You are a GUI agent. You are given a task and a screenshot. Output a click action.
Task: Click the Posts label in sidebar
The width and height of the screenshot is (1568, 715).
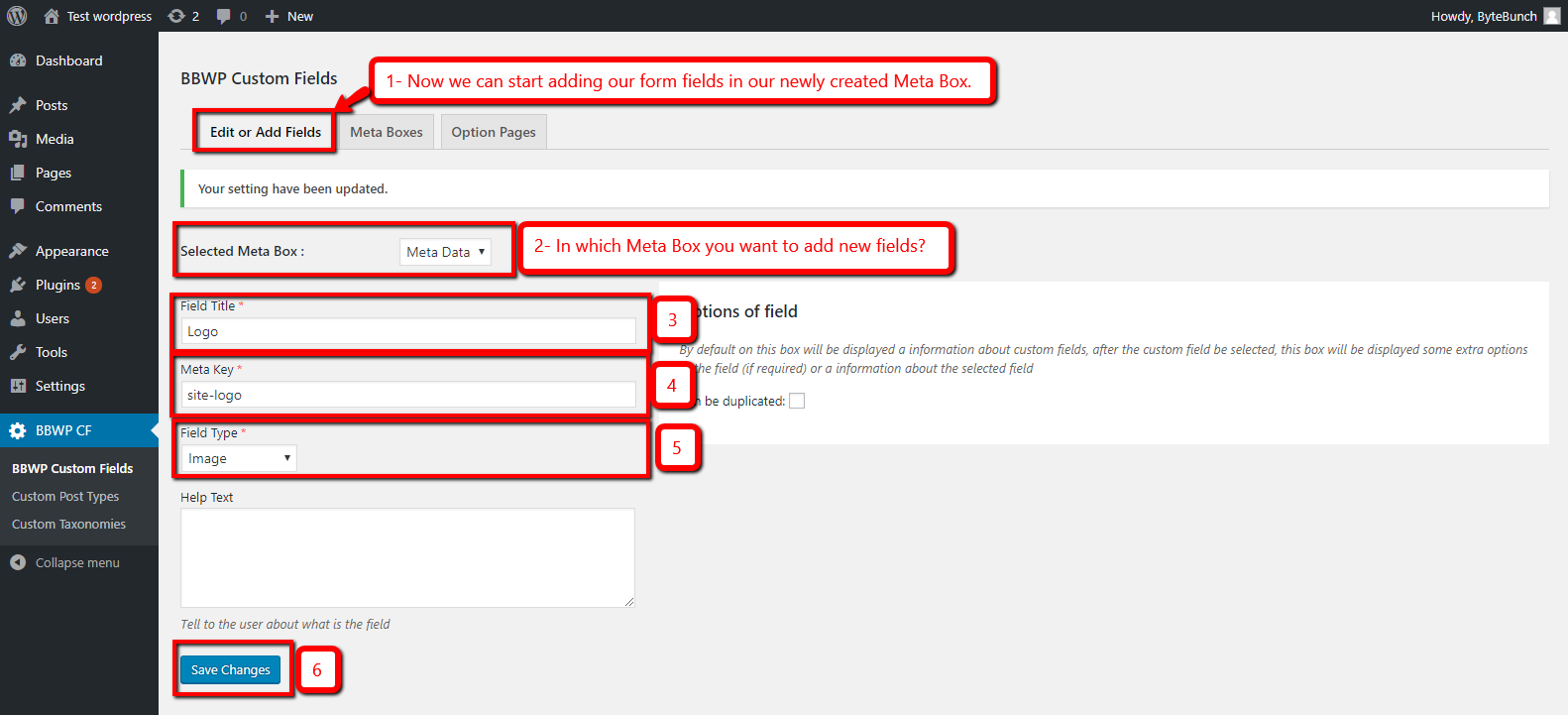52,105
